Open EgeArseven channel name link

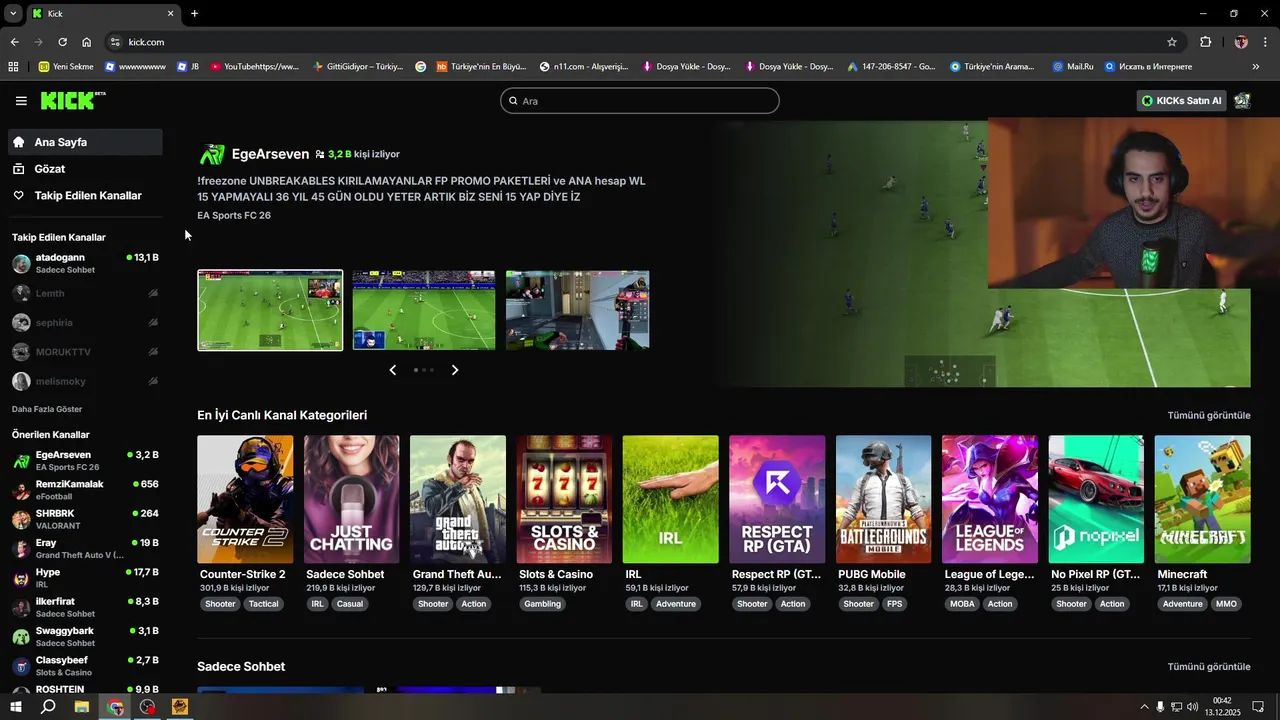point(270,154)
